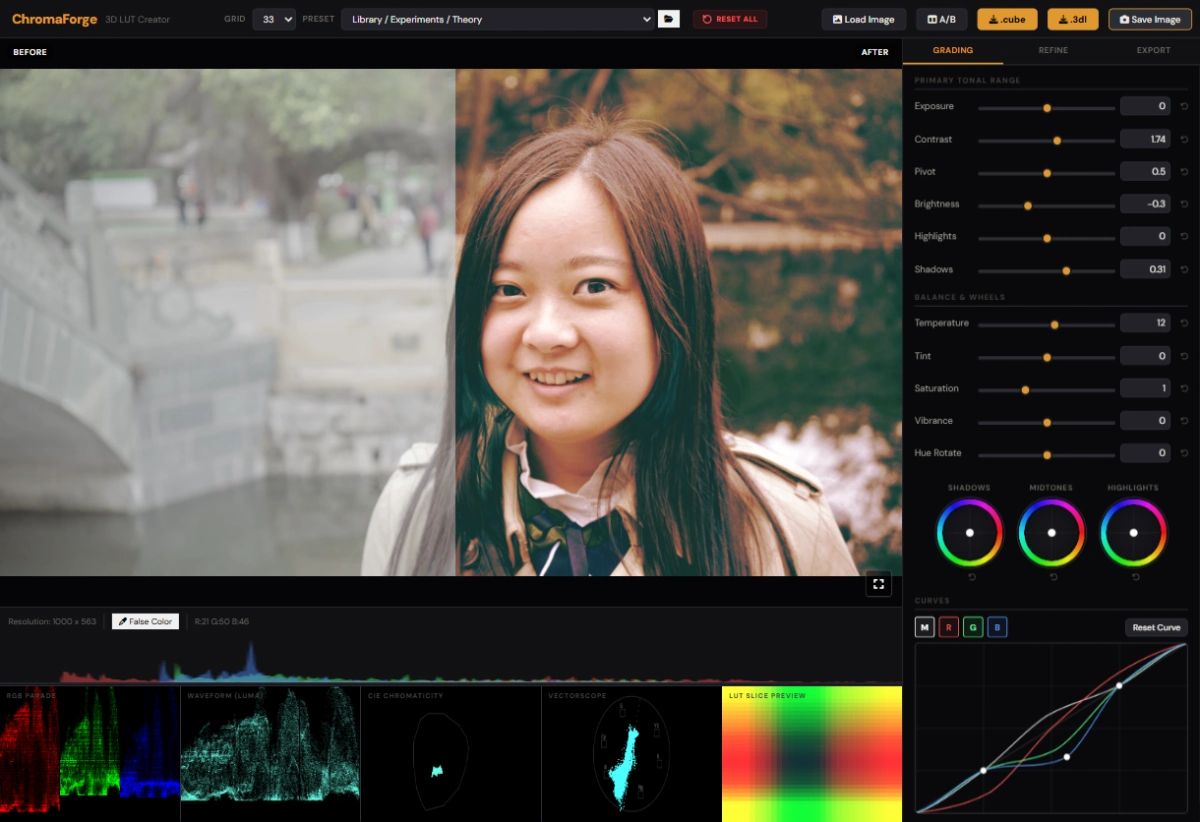Click the Contrast value field showing 1.74
The image size is (1200, 822).
coord(1145,139)
